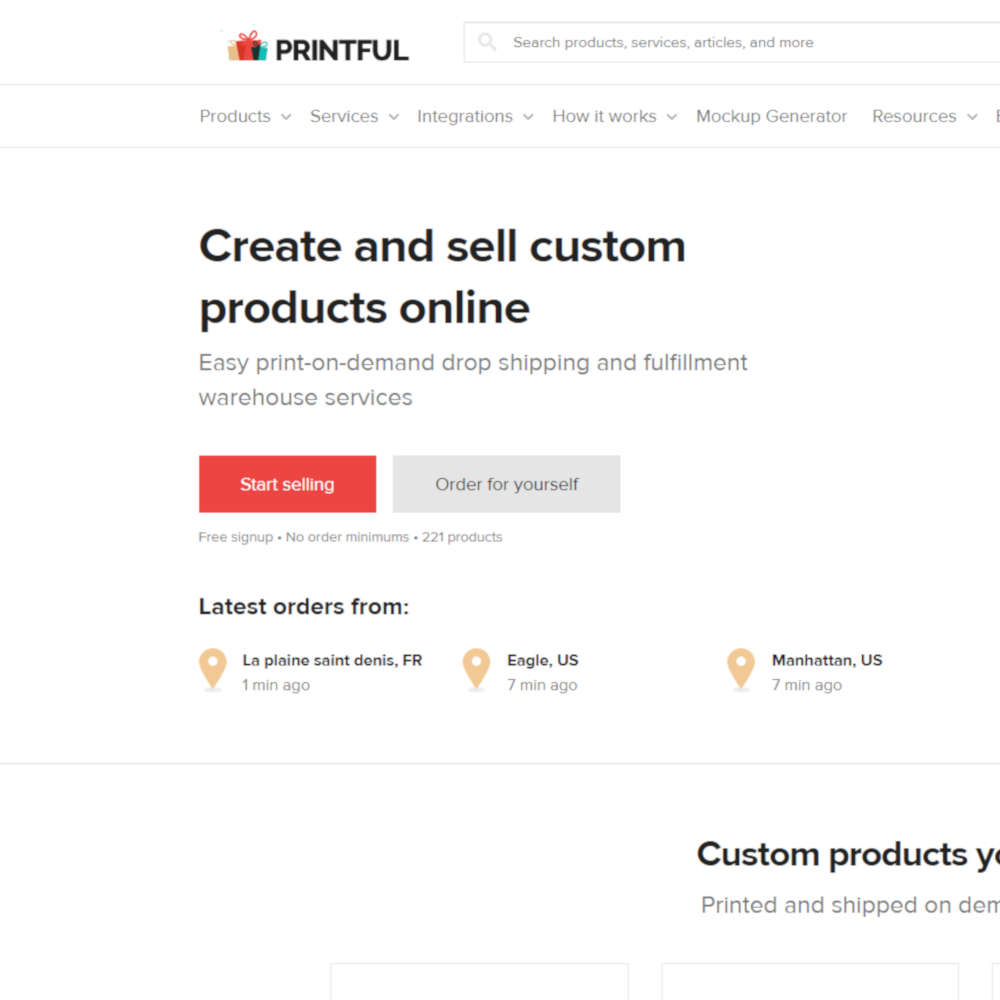
Task: Open the Integrations menu
Action: pyautogui.click(x=465, y=116)
